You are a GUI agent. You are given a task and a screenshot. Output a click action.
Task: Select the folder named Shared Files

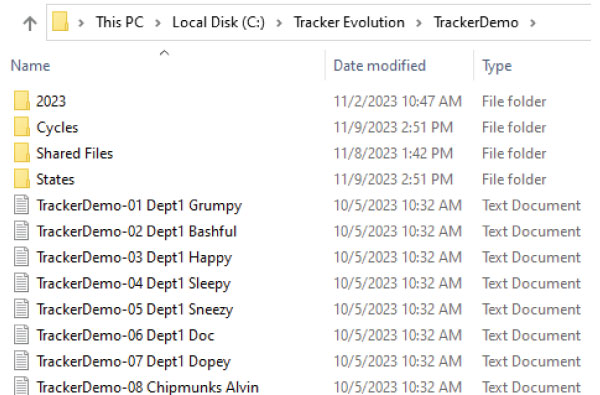(75, 153)
